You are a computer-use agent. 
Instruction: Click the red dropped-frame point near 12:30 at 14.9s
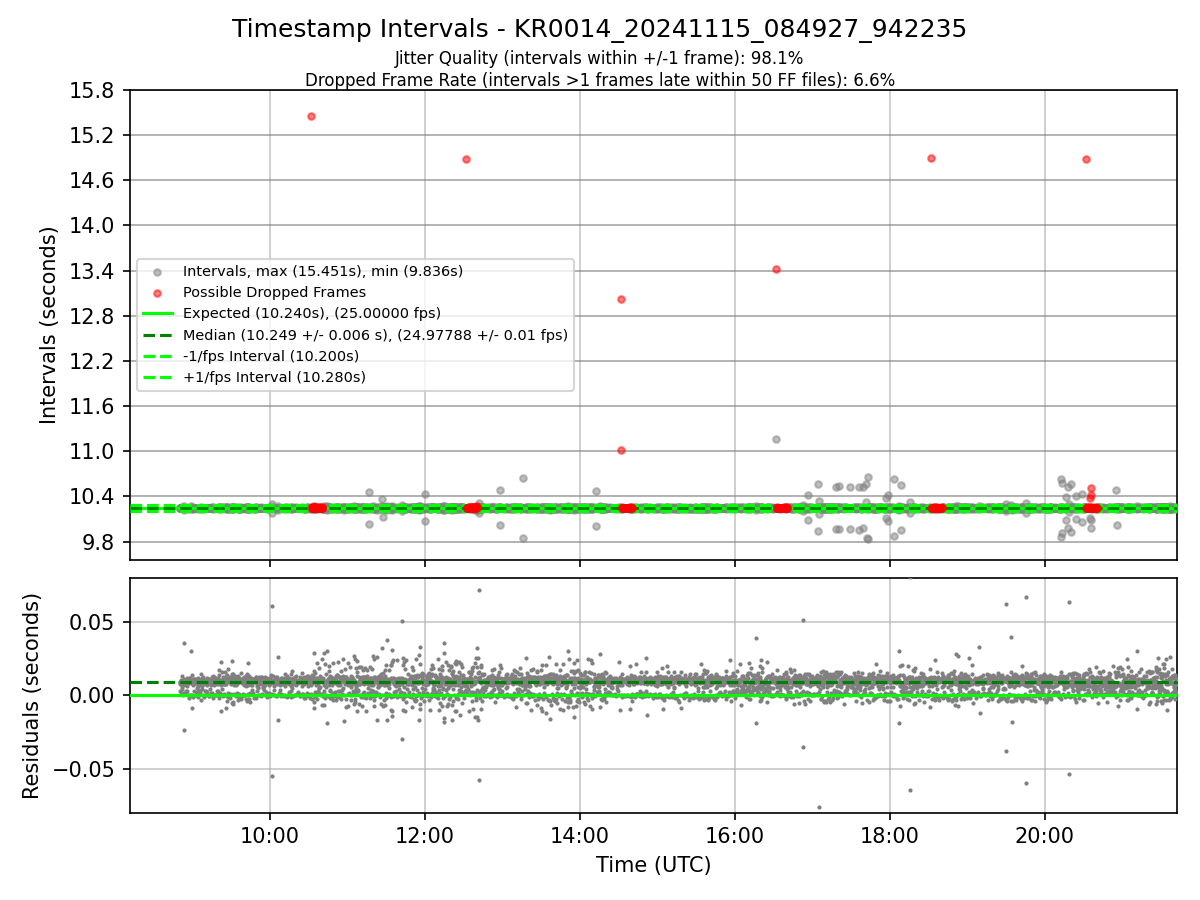[x=466, y=159]
